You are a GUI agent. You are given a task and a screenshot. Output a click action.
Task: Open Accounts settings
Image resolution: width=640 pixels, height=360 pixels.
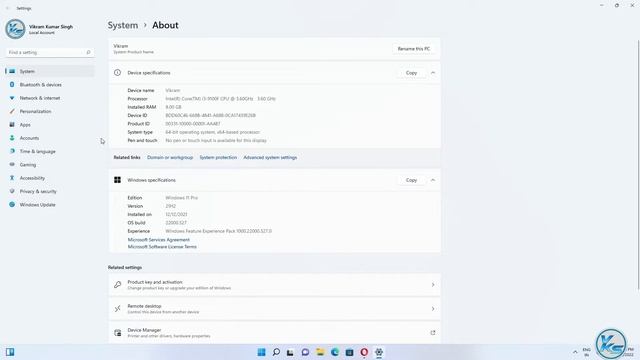click(x=50, y=138)
